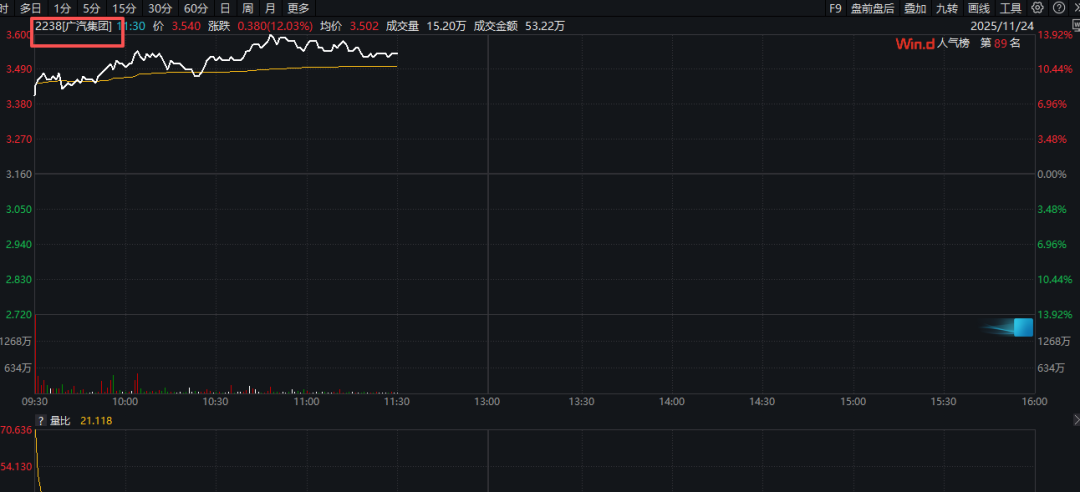This screenshot has width=1080, height=492.
Task: Click the 画线 drawing tools button
Action: (979, 8)
